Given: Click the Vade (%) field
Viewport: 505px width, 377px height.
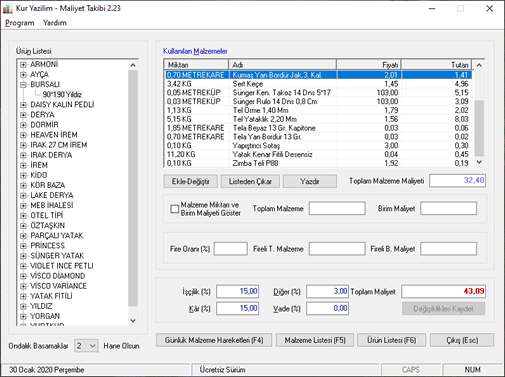Looking at the screenshot, I should point(327,308).
